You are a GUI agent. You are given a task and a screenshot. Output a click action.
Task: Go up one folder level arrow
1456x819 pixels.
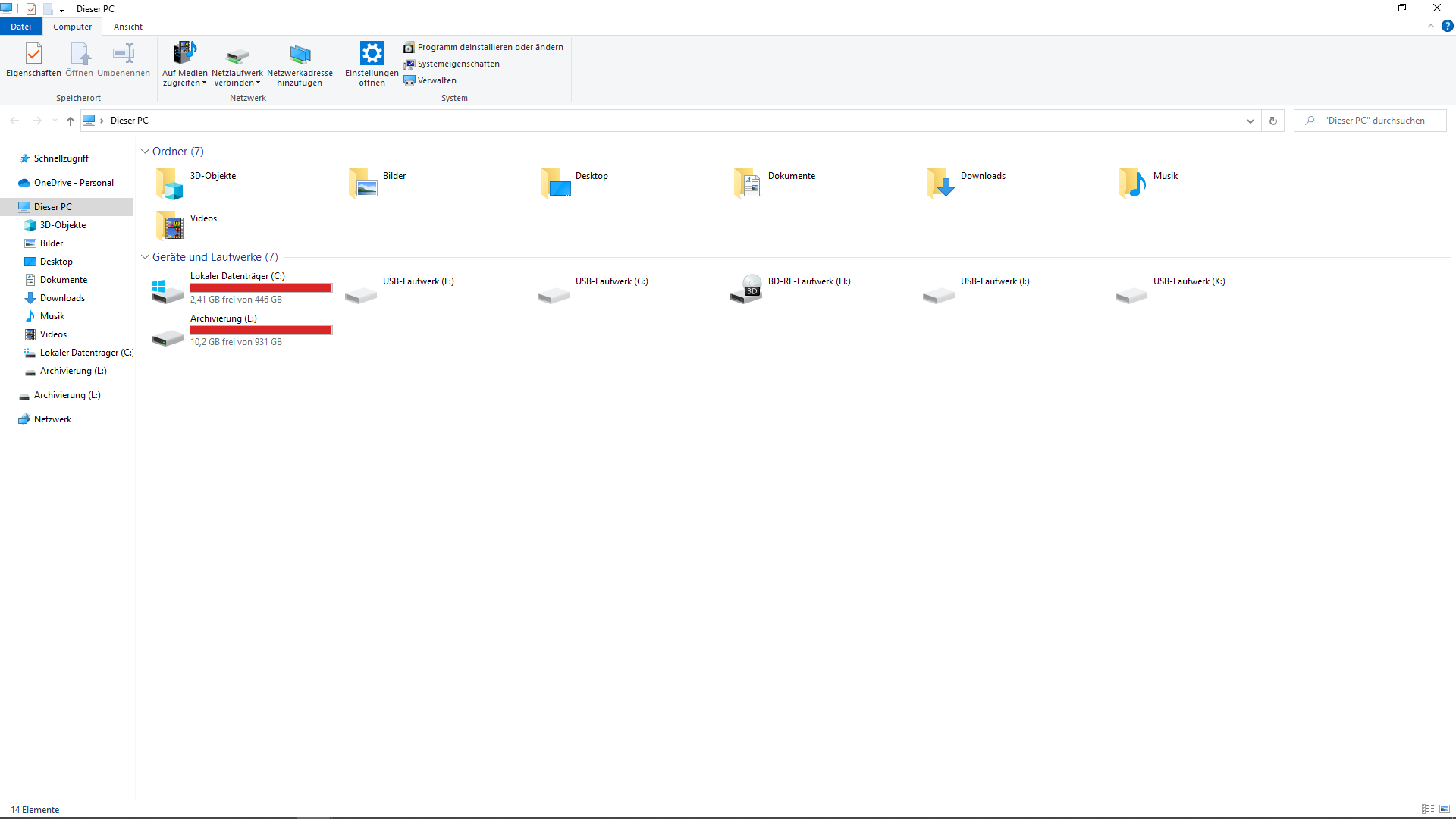pyautogui.click(x=71, y=121)
